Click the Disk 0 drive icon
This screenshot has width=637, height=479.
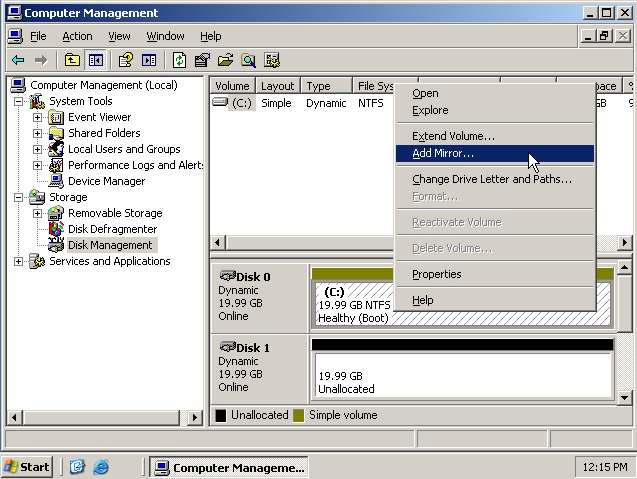[228, 276]
